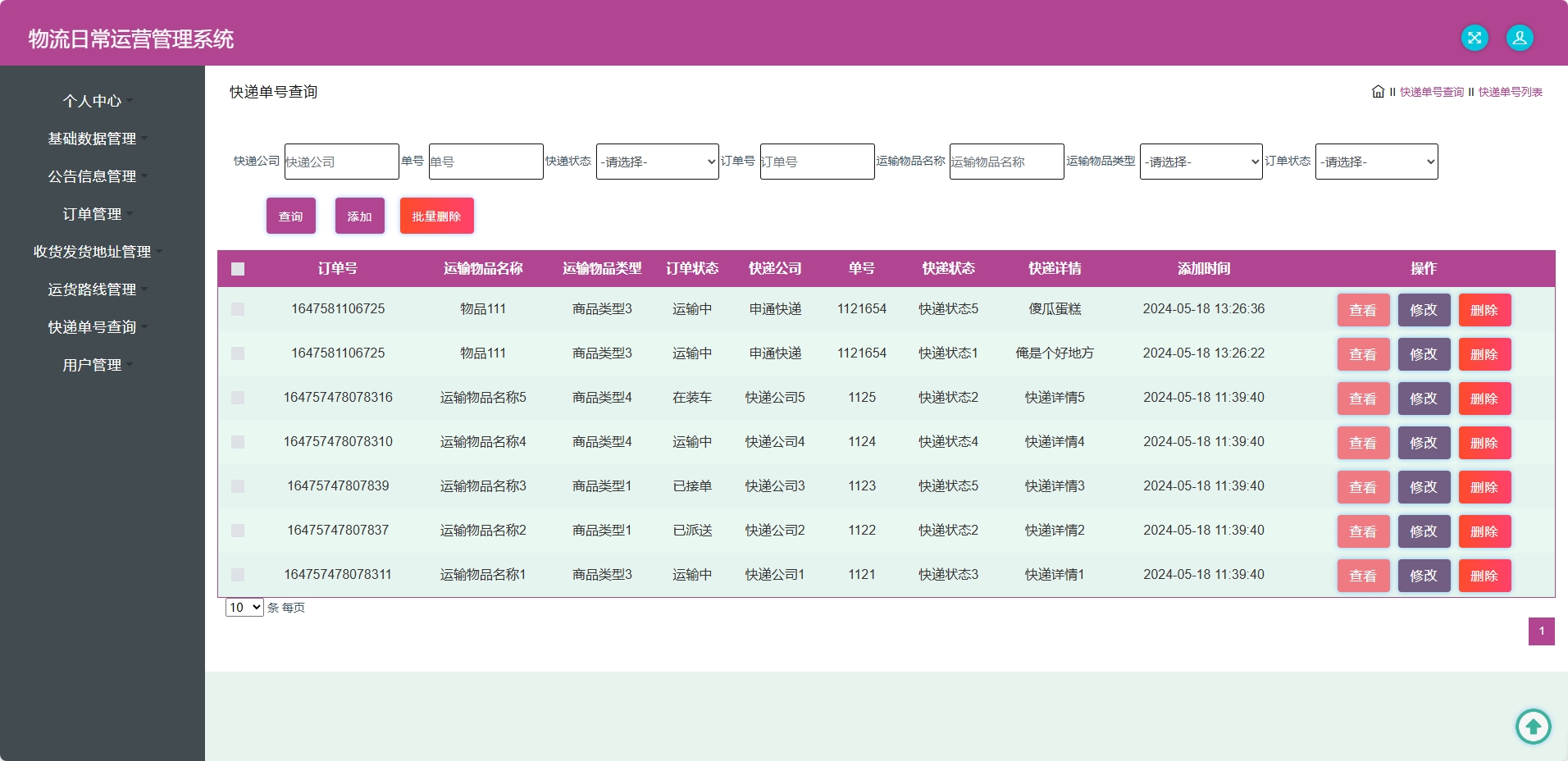
Task: Expand the 基础数据管理 sidebar menu
Action: pos(98,139)
